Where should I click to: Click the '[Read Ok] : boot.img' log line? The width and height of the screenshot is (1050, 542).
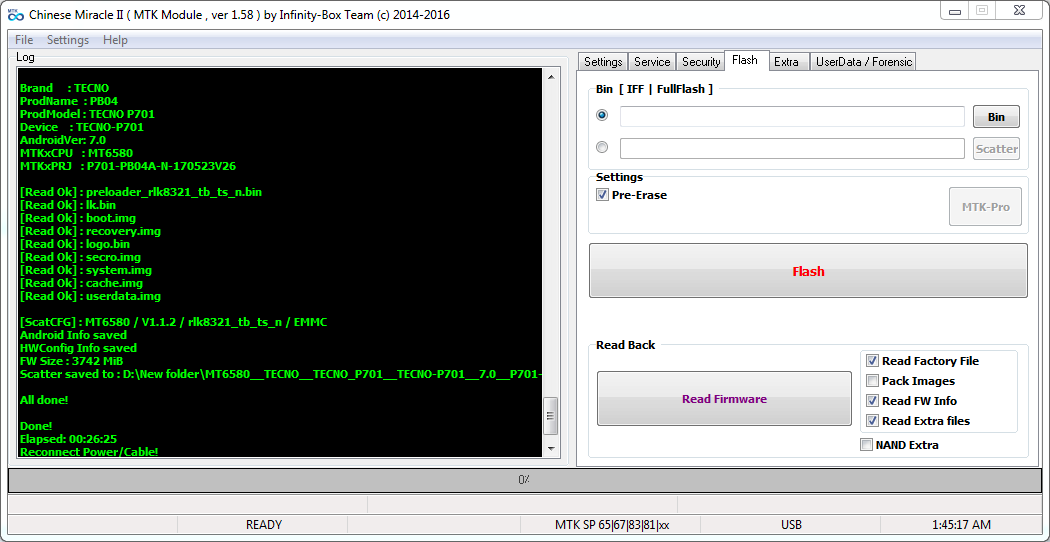point(78,218)
